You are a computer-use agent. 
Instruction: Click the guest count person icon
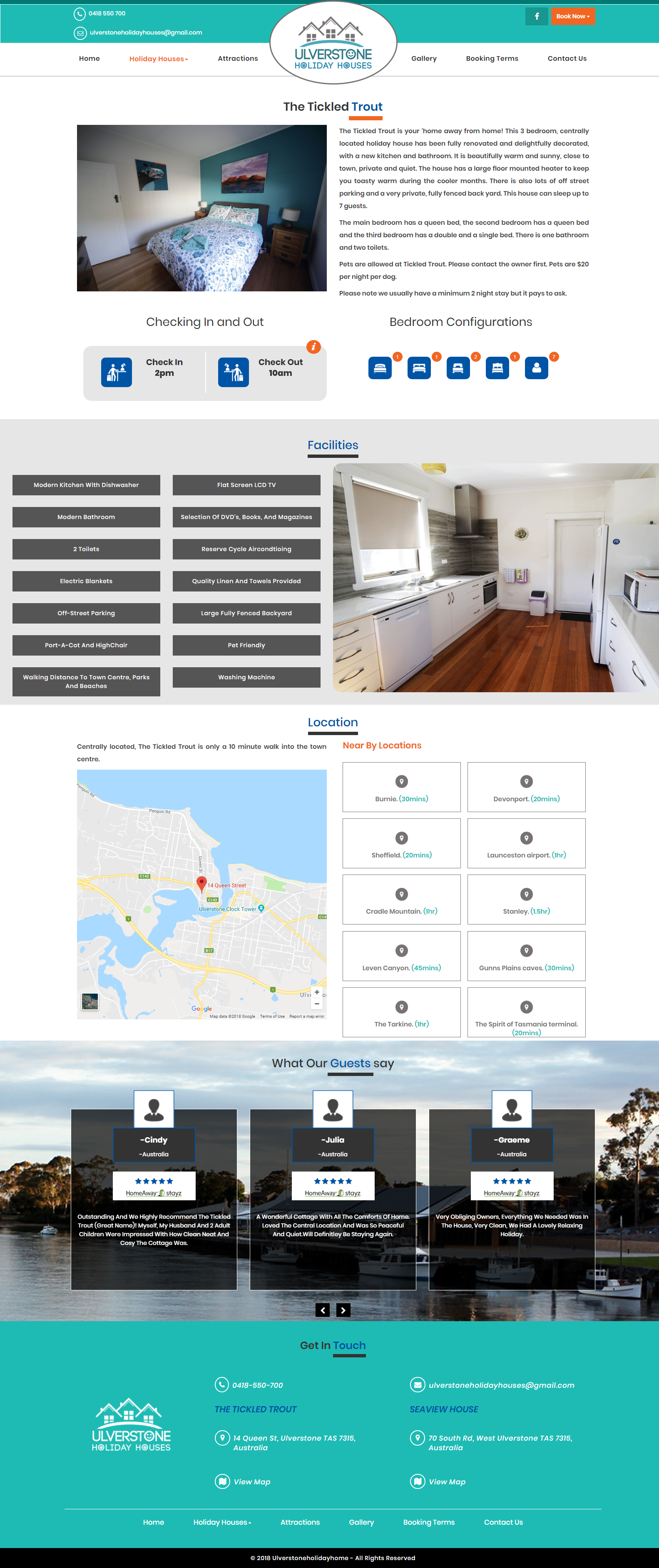click(x=536, y=368)
